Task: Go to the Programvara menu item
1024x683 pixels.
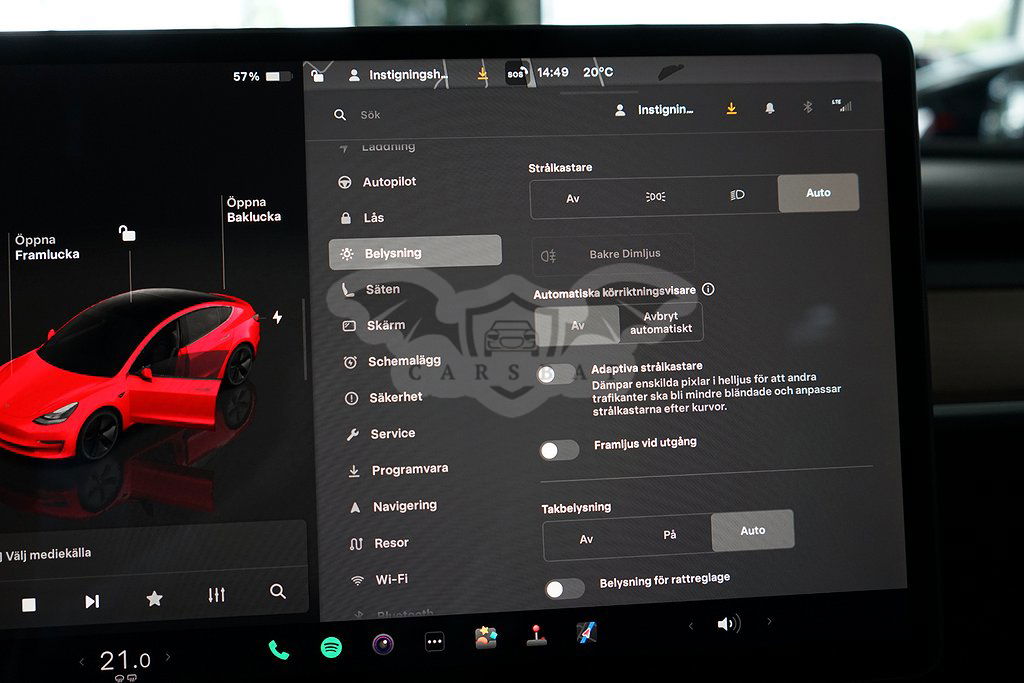Action: 409,470
